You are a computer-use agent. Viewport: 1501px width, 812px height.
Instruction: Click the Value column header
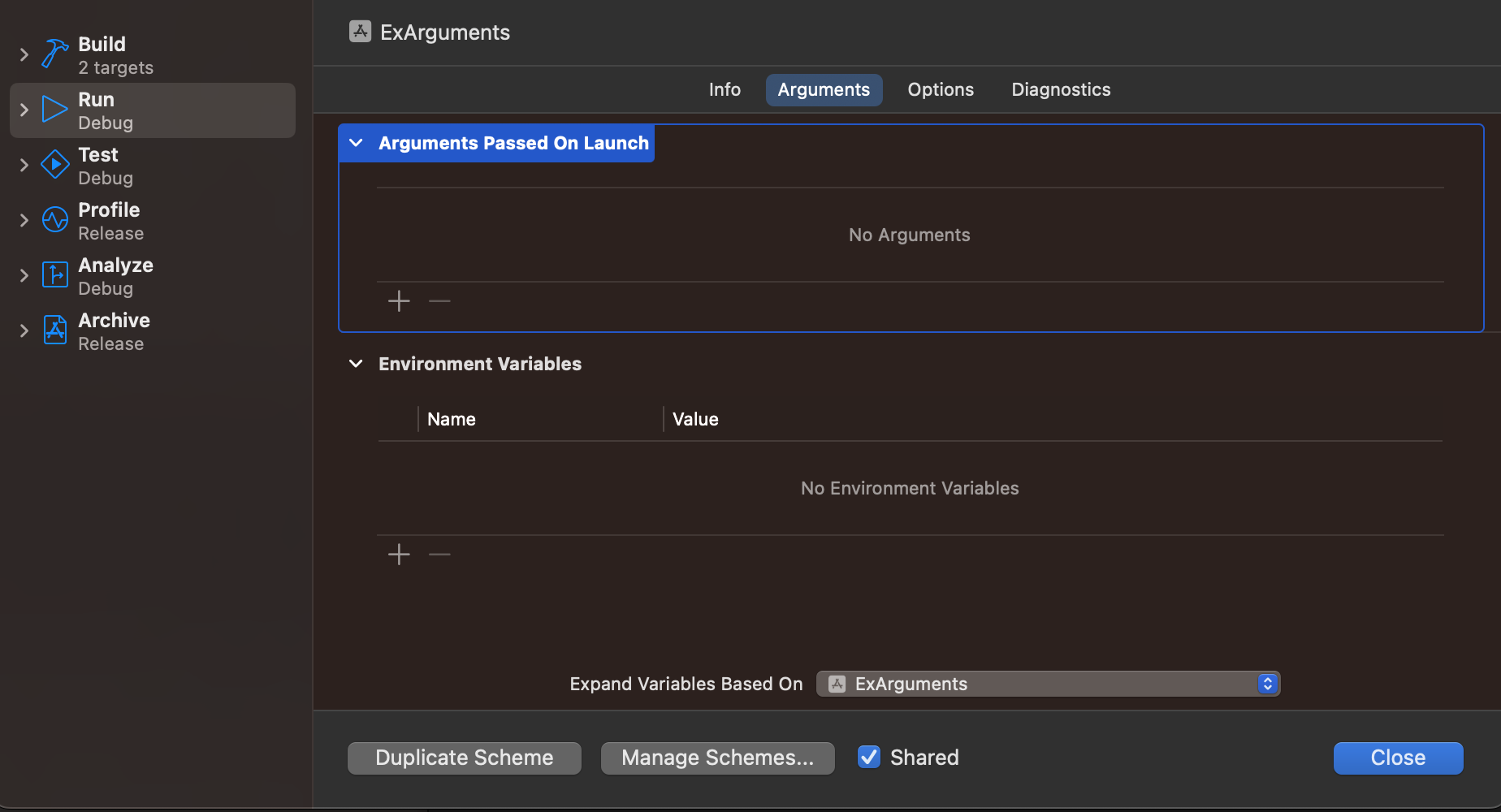(695, 419)
